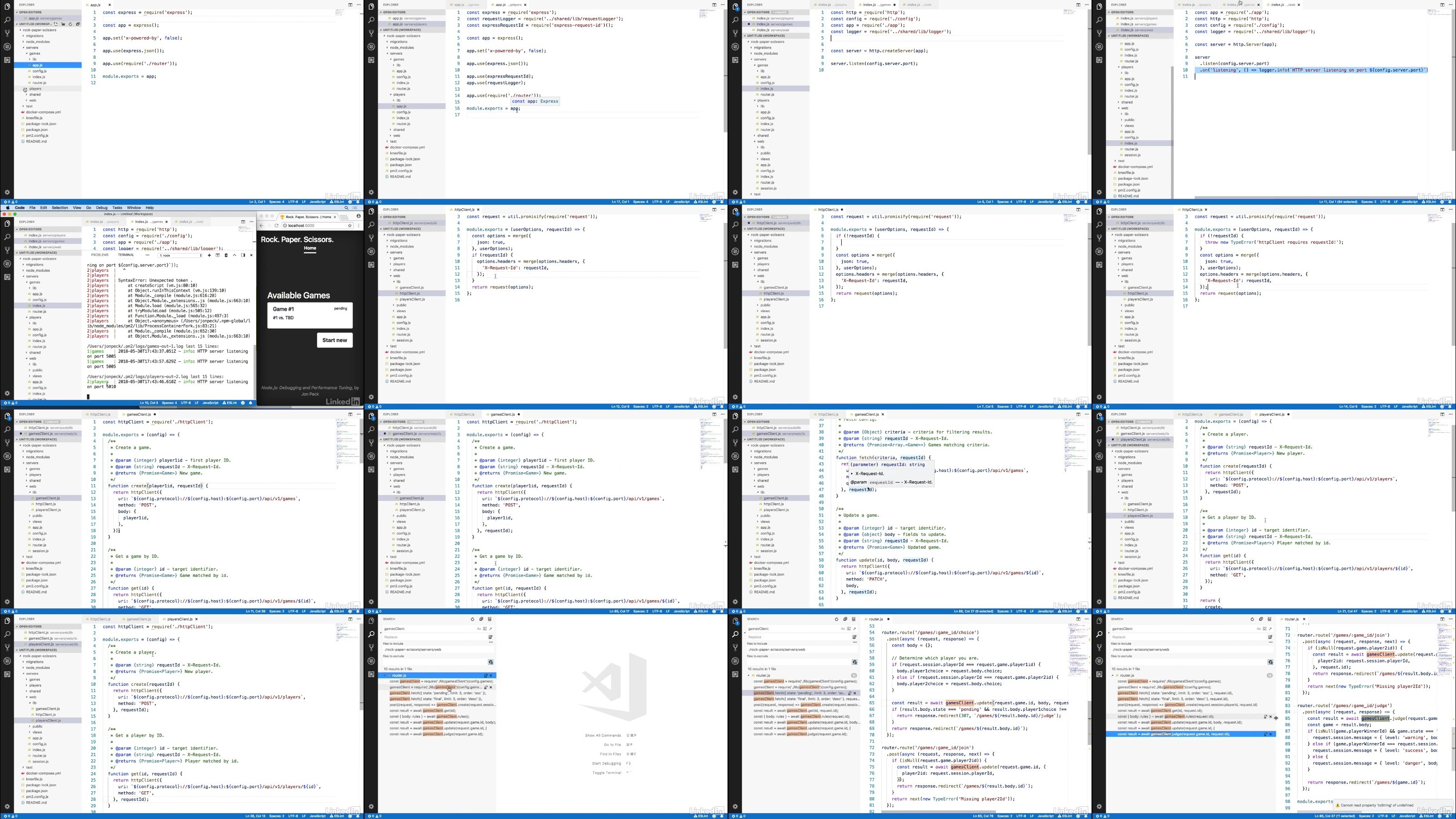
Task: Expand migrations folder in the terminal window
Action: 23,264
